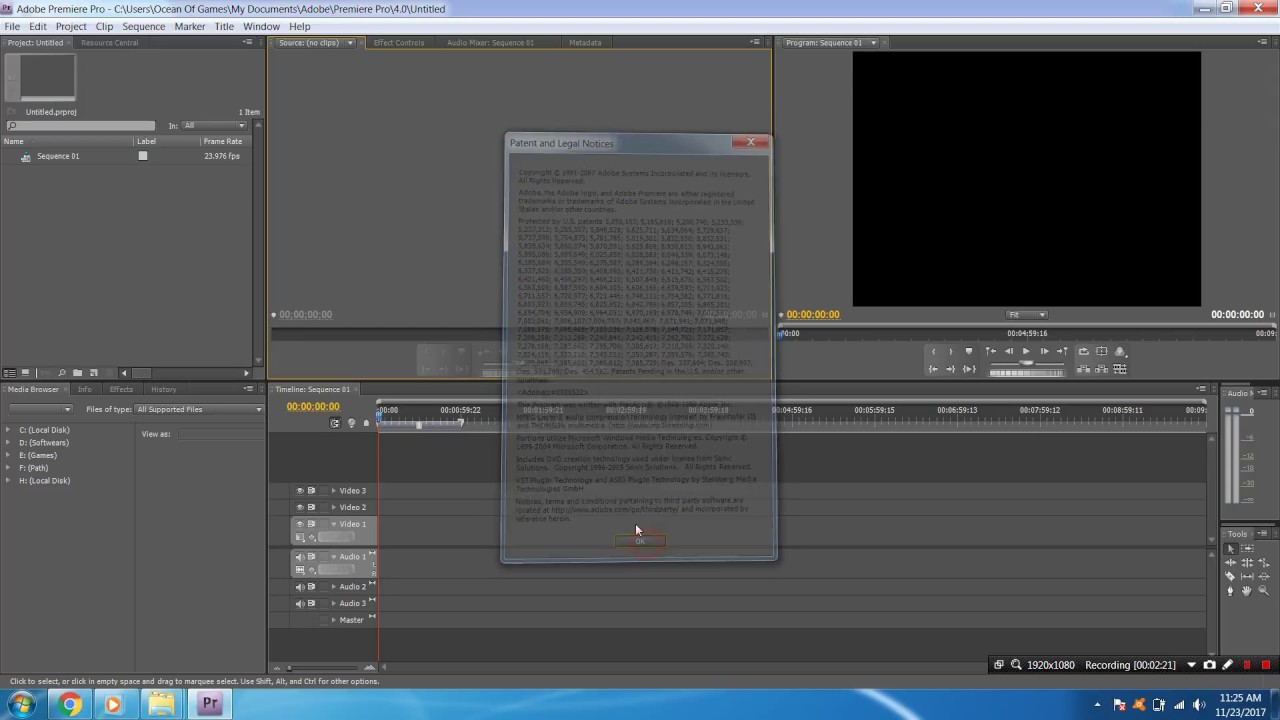The height and width of the screenshot is (720, 1280).
Task: Expand the E: (Games) drive
Action: pyautogui.click(x=8, y=455)
